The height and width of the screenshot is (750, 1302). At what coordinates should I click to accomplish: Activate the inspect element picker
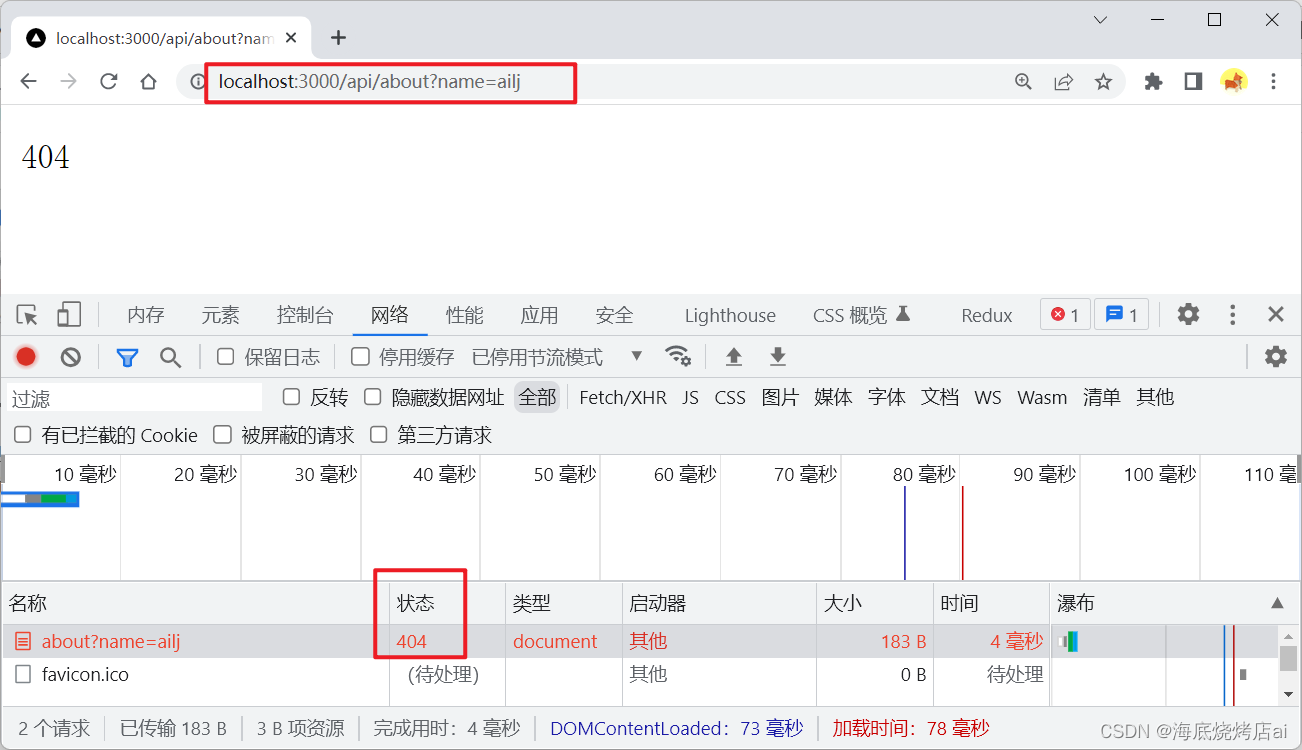[27, 315]
